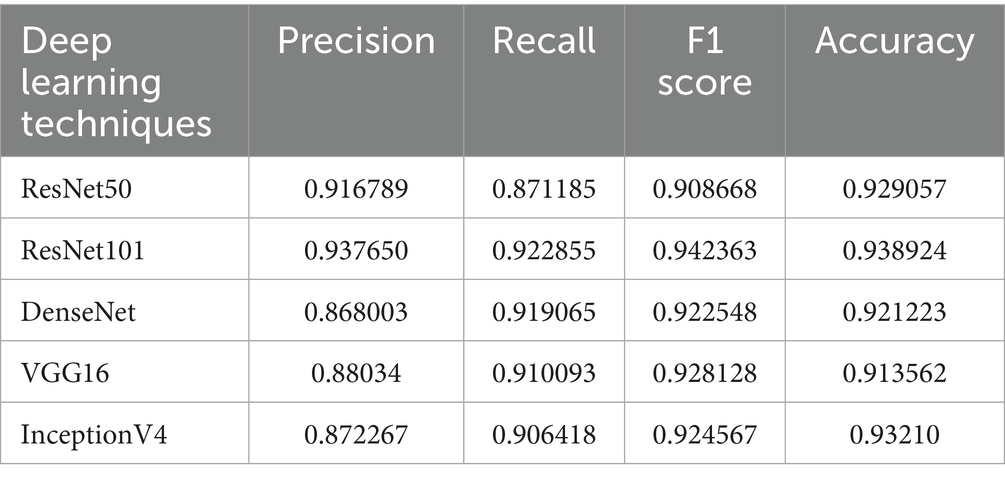This screenshot has width=1005, height=482.
Task: Click DenseNet recall value 0.919065
Action: click(544, 311)
